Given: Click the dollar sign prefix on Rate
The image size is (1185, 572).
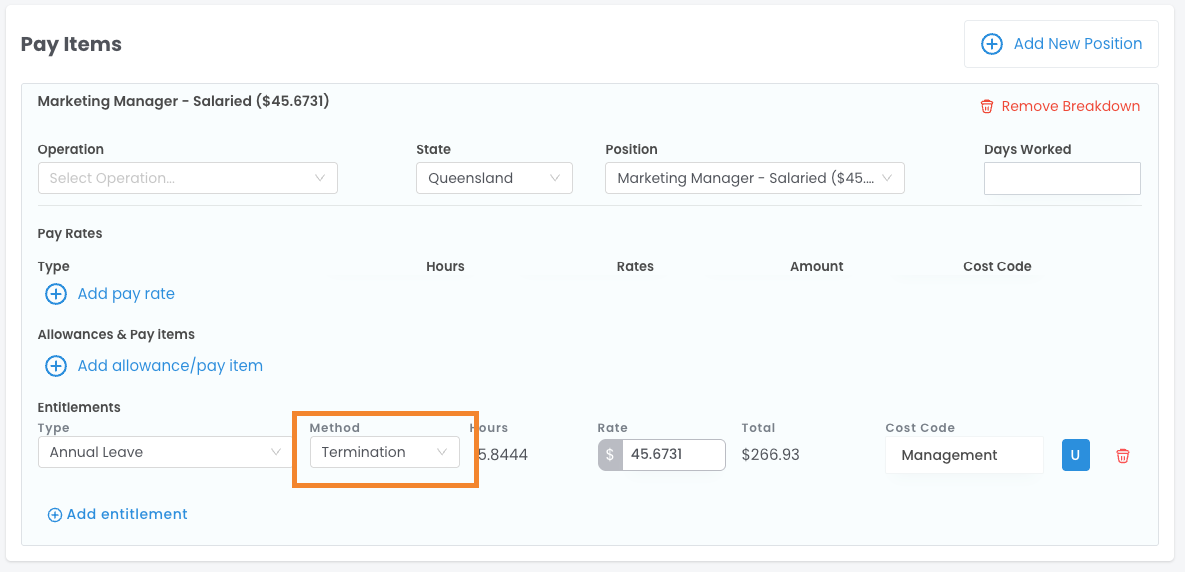Looking at the screenshot, I should (x=610, y=455).
